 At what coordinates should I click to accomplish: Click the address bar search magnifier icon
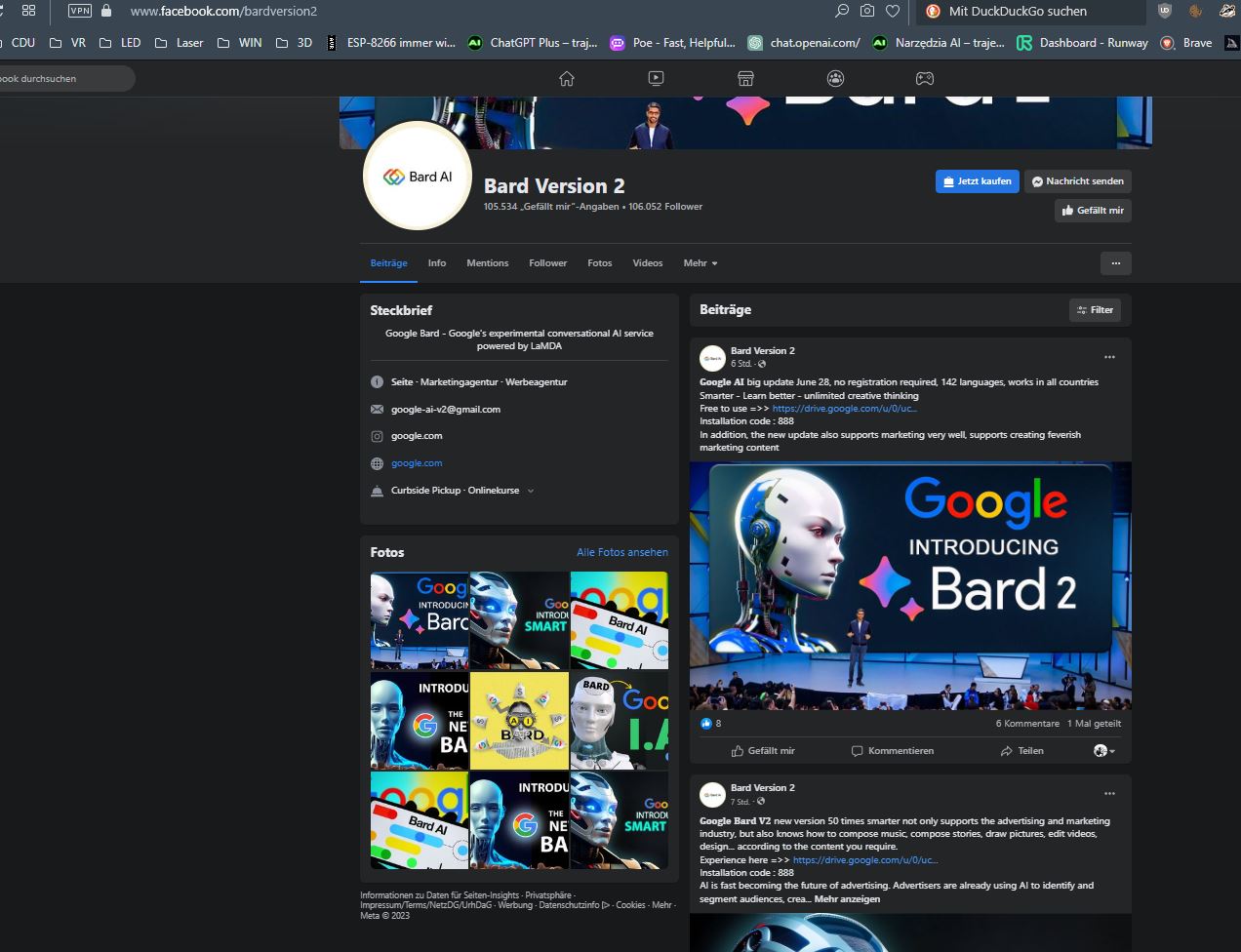(842, 11)
